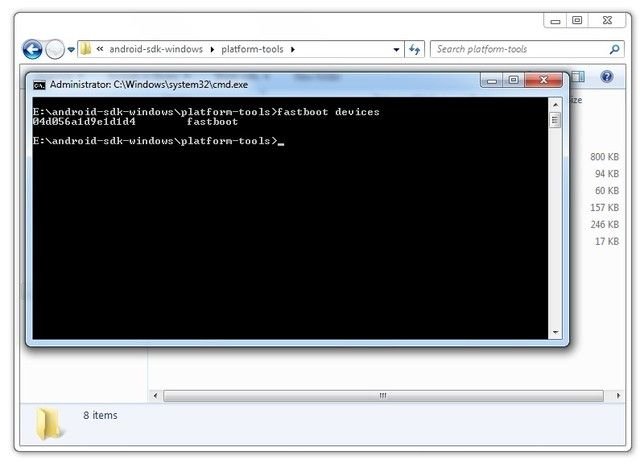Open the recent locations dropdown arrow
Viewport: 640px width, 468px height.
71,50
